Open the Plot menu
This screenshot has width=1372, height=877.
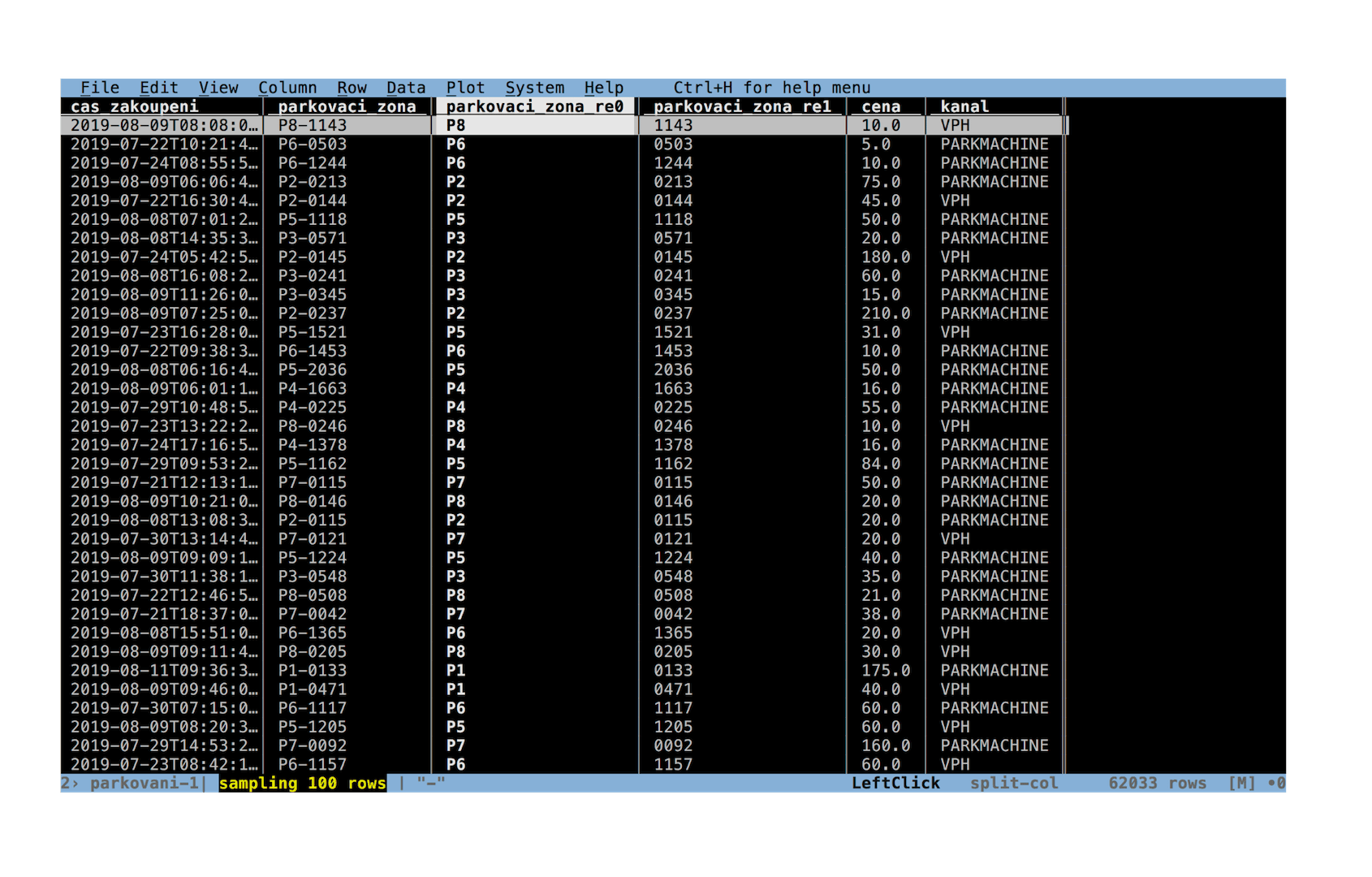click(x=465, y=88)
